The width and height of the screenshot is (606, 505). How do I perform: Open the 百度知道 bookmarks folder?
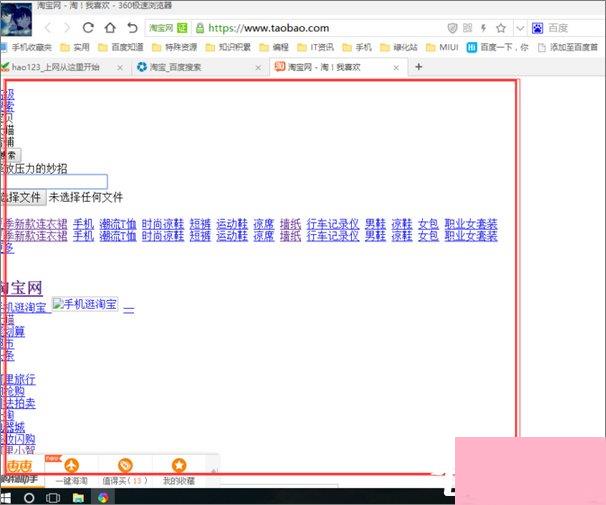pos(121,47)
